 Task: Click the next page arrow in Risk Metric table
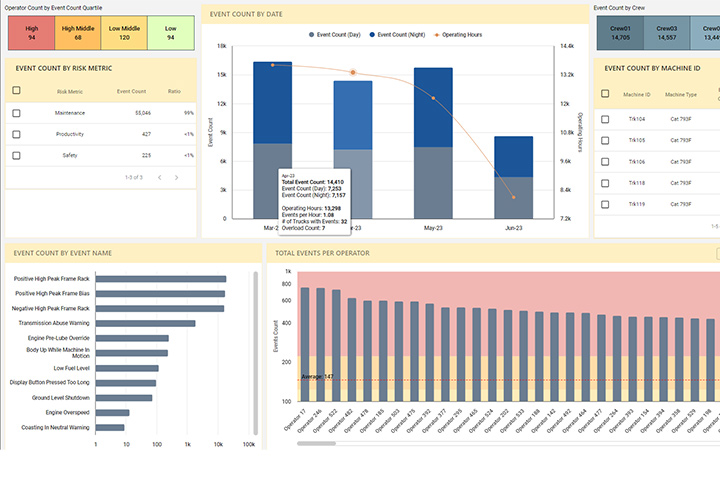coord(177,177)
